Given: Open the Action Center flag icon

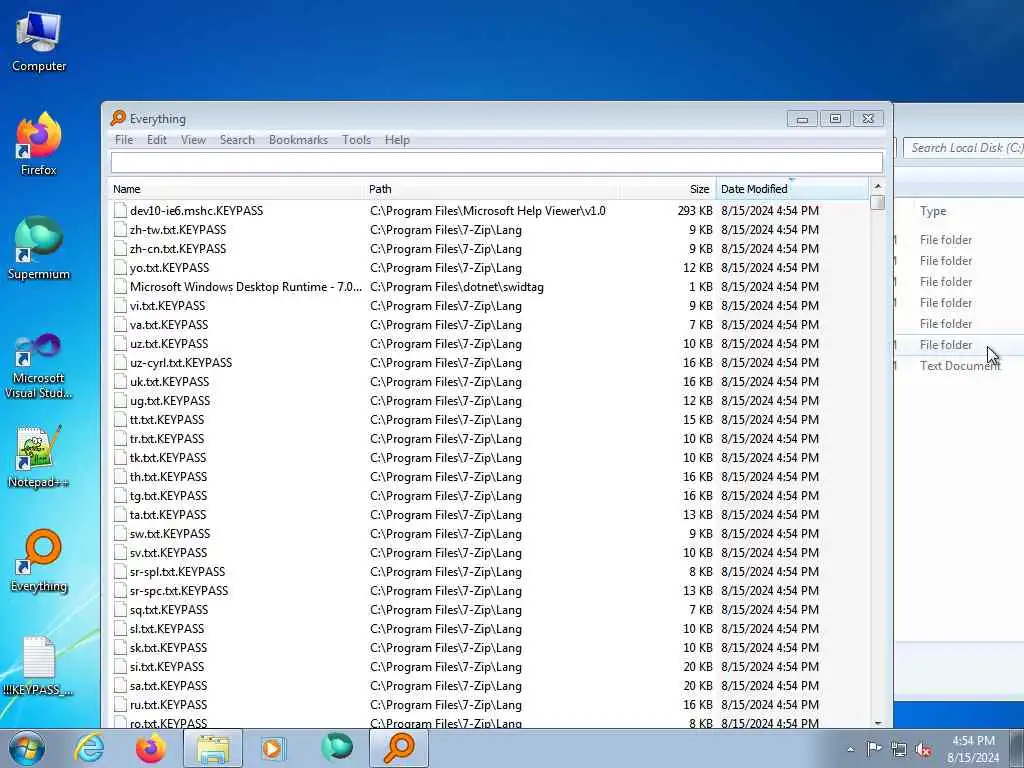Looking at the screenshot, I should click(x=874, y=748).
